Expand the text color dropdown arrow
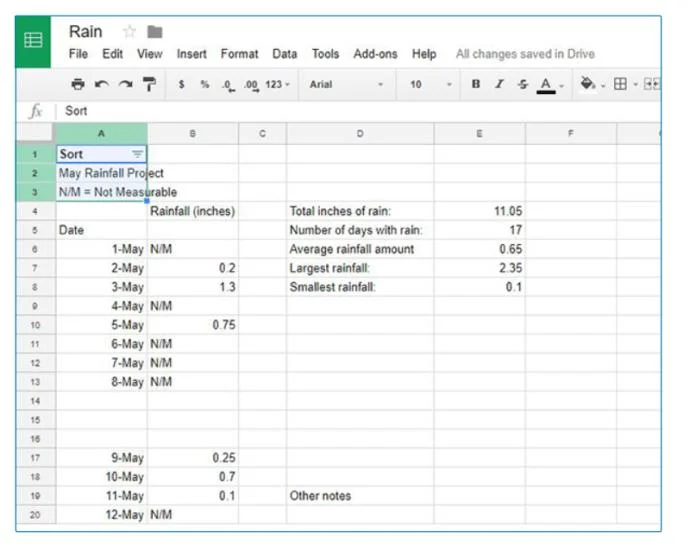 562,85
